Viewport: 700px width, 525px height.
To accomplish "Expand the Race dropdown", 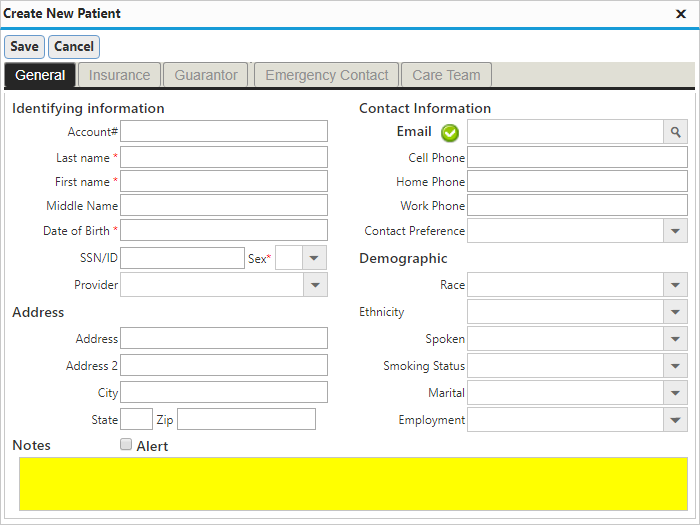I will [x=675, y=285].
